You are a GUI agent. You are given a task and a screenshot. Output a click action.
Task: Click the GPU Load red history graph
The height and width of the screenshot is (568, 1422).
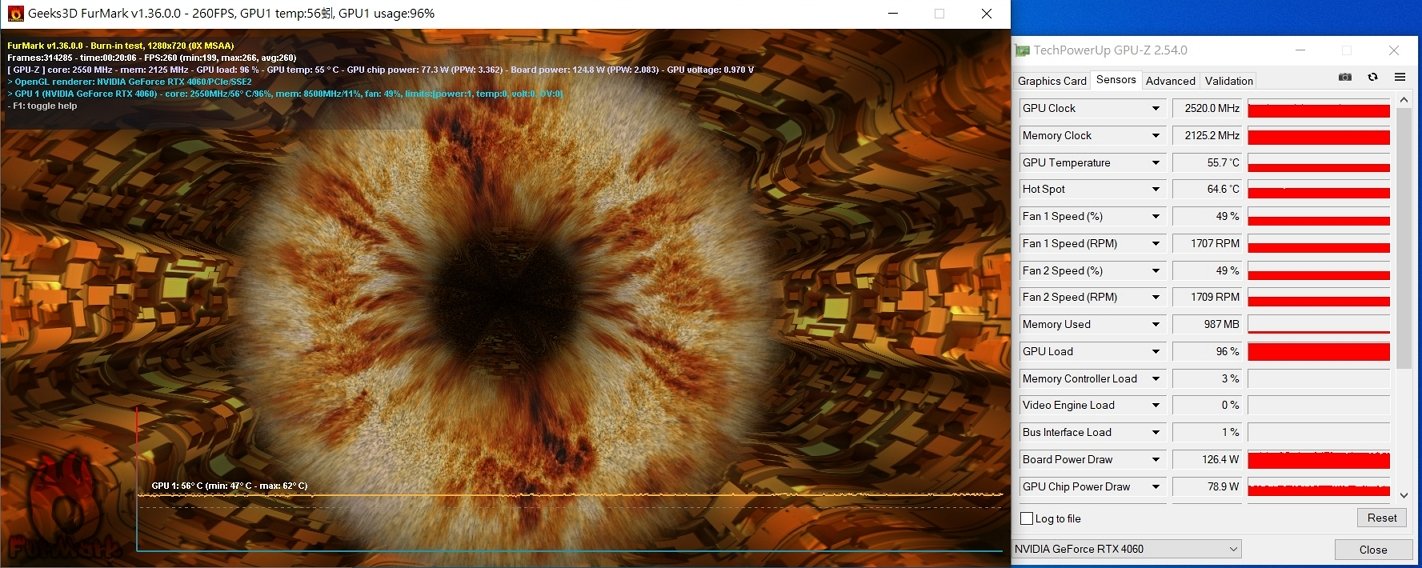[x=1319, y=351]
